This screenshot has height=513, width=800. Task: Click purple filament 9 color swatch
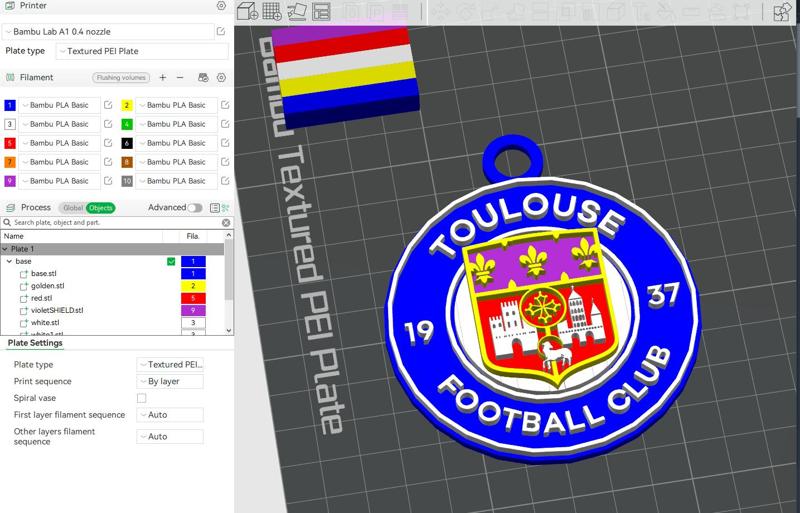[10, 181]
